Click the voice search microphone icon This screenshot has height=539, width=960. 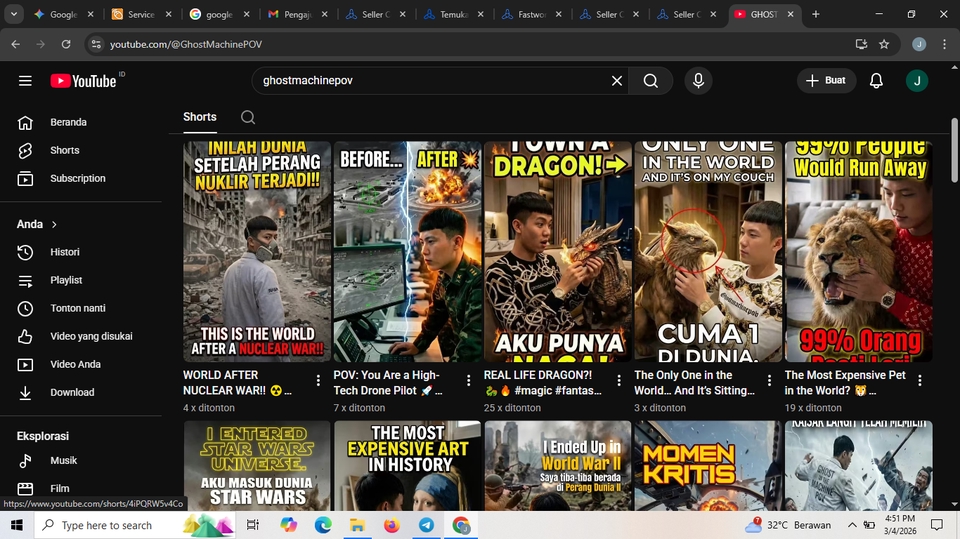698,81
